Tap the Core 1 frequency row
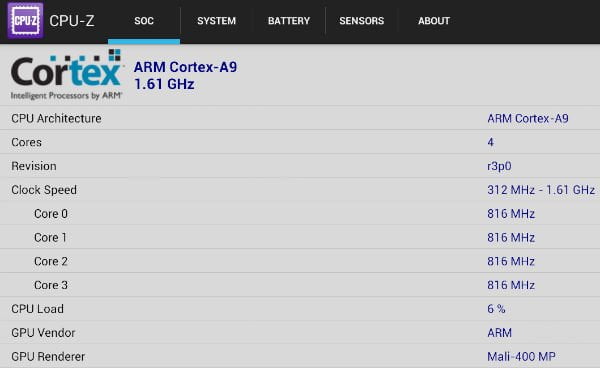Image resolution: width=600 pixels, height=368 pixels. (300, 237)
